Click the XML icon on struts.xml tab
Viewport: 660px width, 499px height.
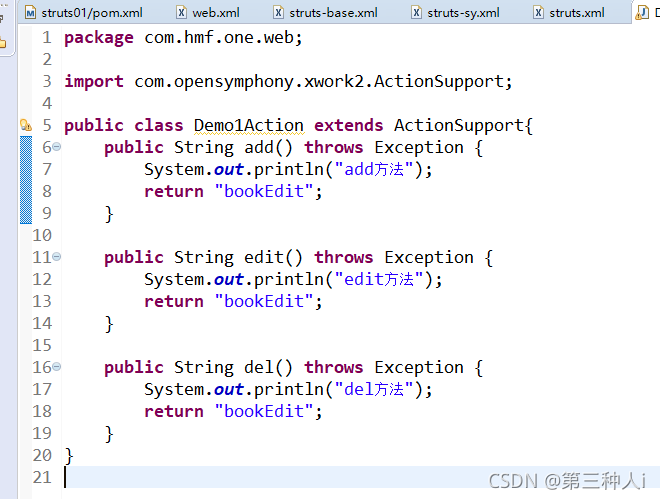(538, 13)
